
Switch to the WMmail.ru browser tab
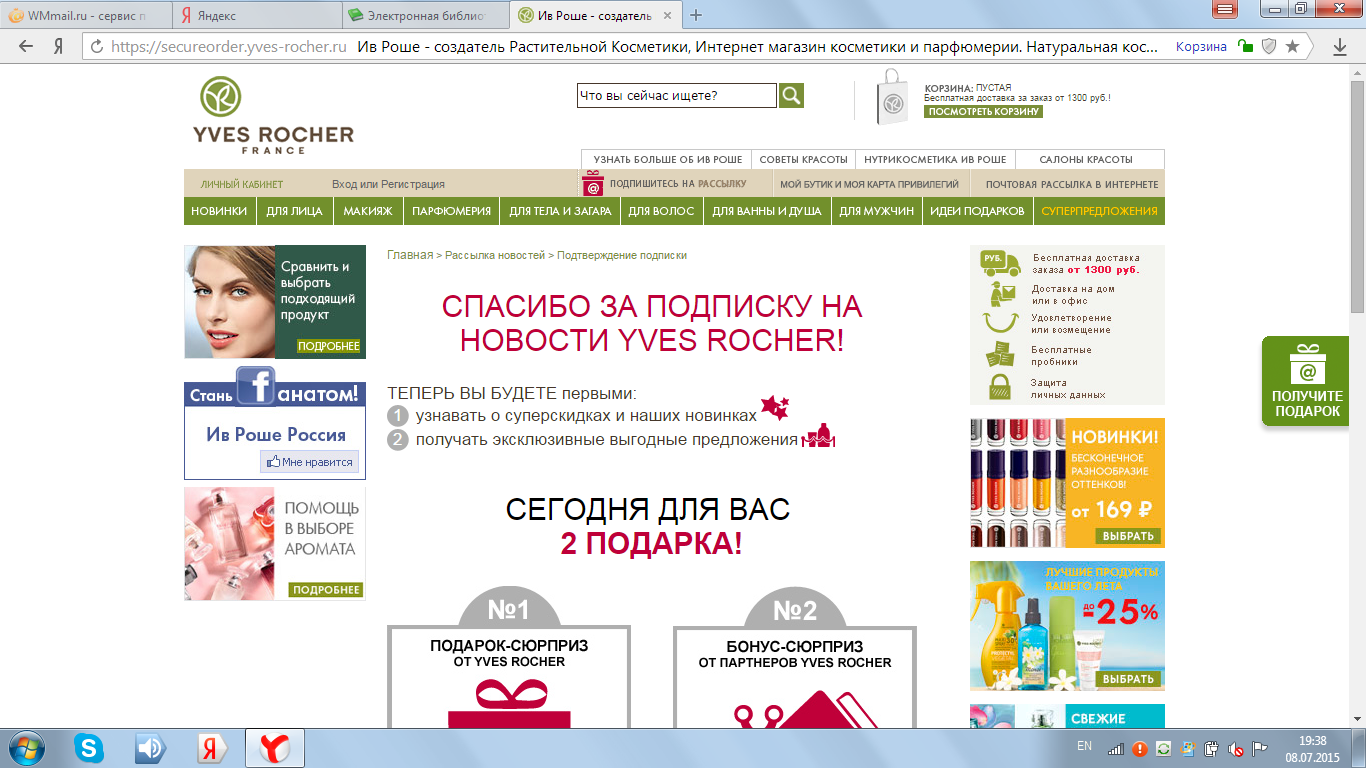[86, 15]
